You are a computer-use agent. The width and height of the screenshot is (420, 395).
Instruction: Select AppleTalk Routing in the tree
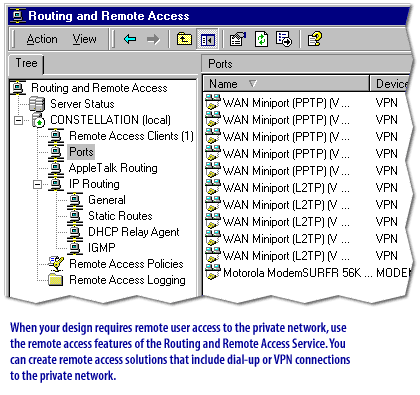(113, 168)
